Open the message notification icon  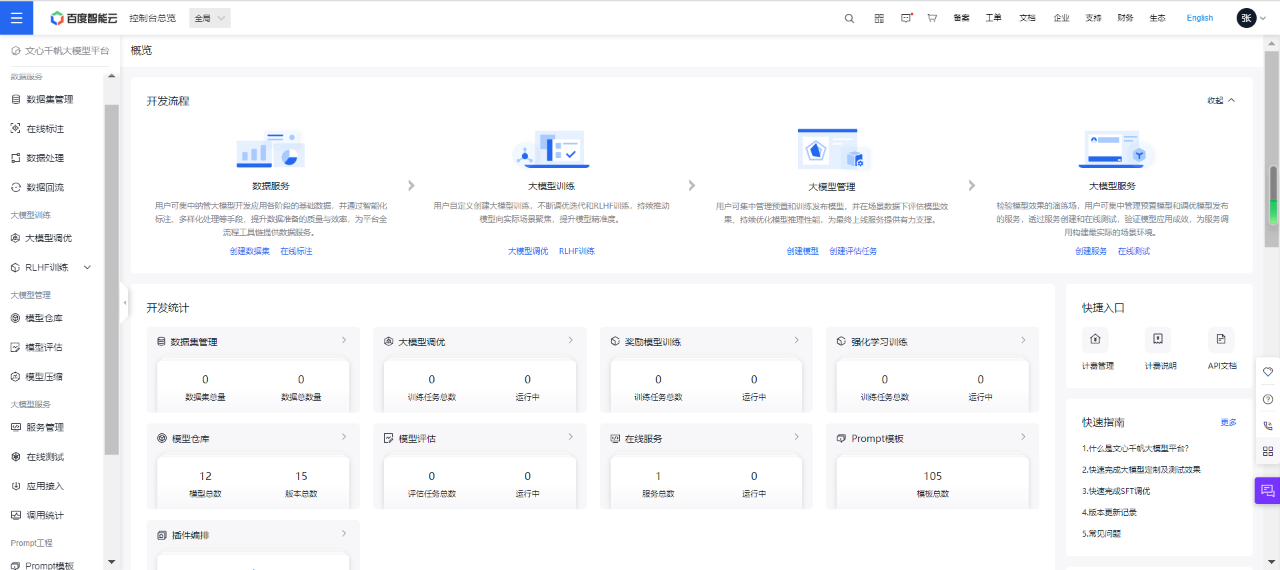coord(906,18)
